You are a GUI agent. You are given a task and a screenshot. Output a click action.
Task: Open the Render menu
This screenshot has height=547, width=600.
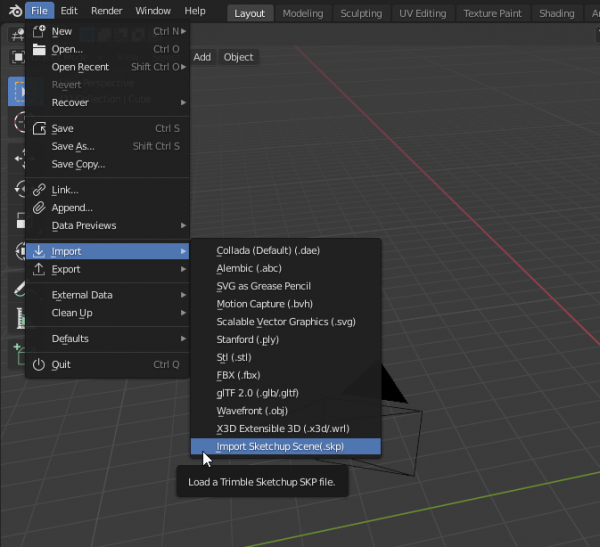click(x=106, y=11)
